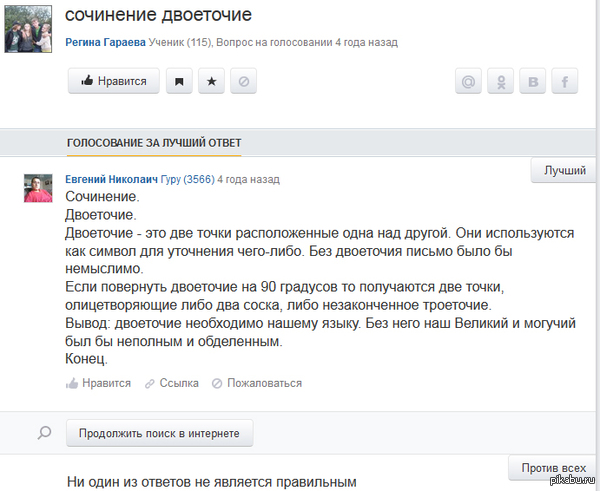Screen dimensions: 600x491
Task: Open Евгений Николаич profile link
Action: tap(111, 179)
